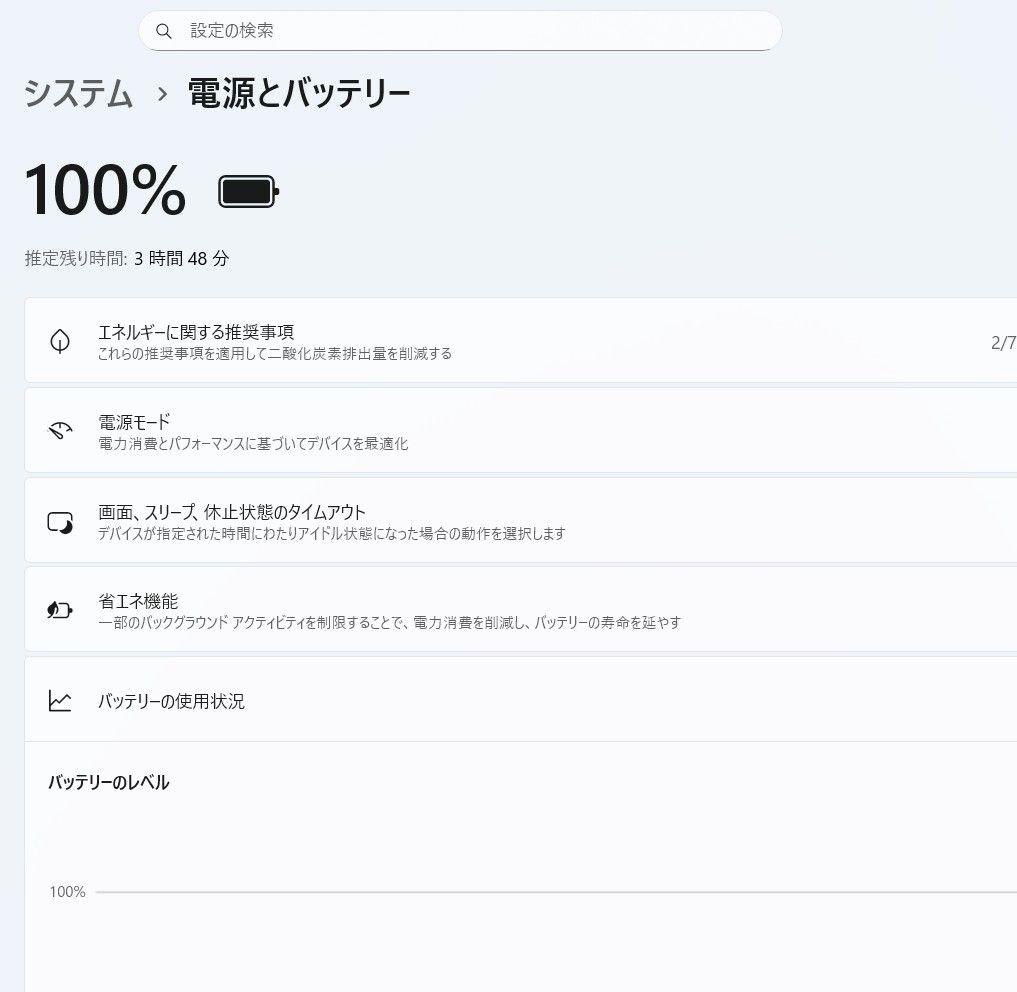Click the leaf icon for energy recommendations
The image size is (1017, 992).
tap(61, 341)
